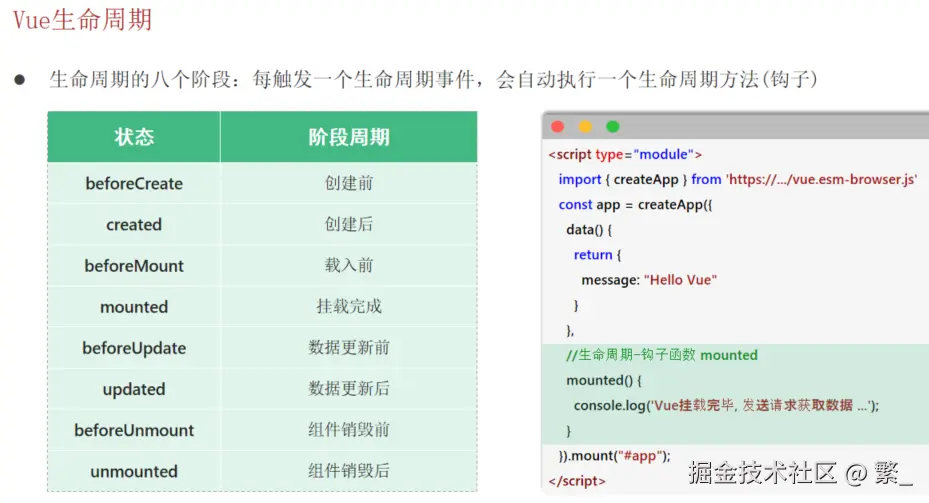Click the '状态' table header
929x503 pixels.
(x=134, y=137)
